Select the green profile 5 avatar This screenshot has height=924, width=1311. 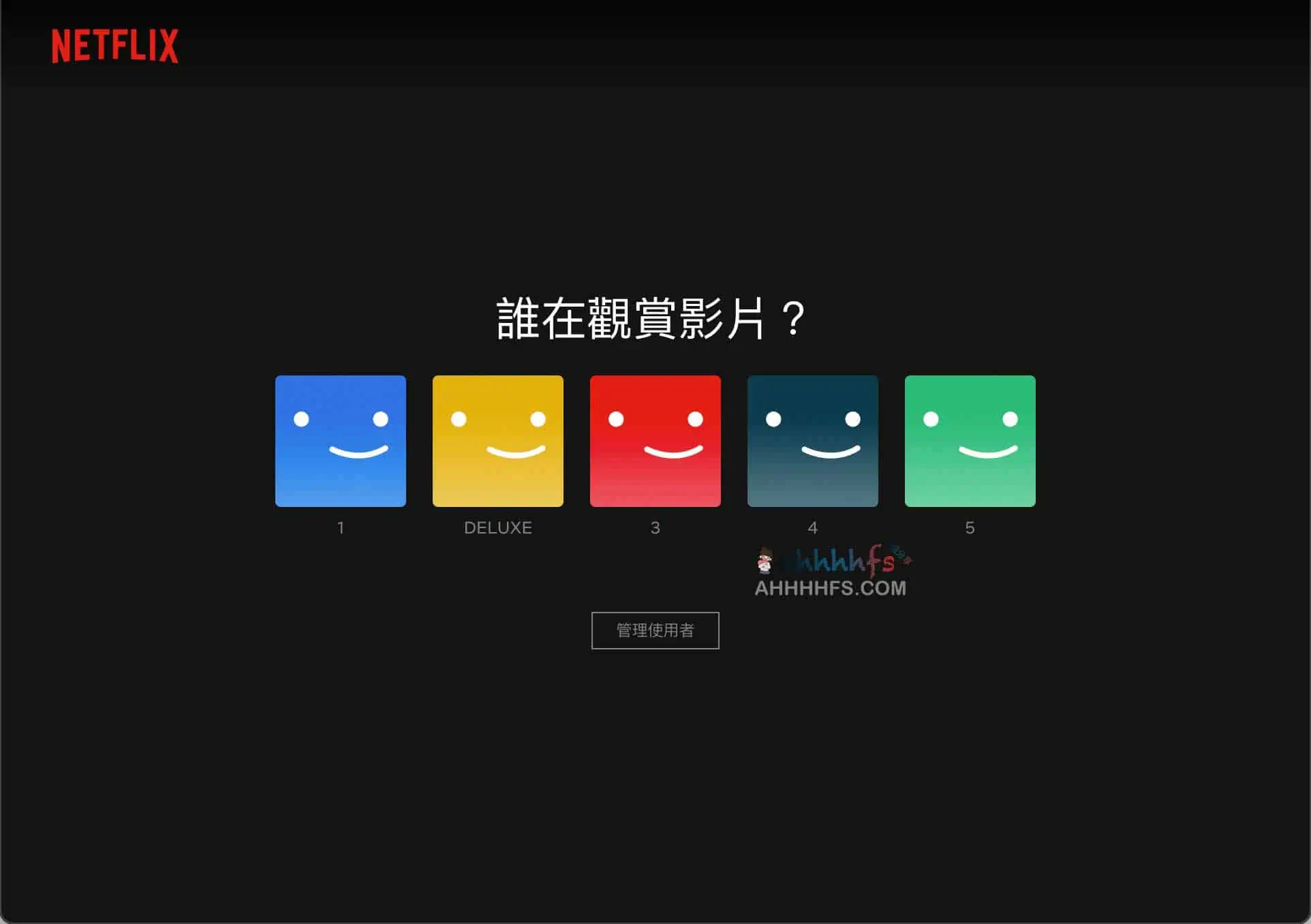point(970,440)
